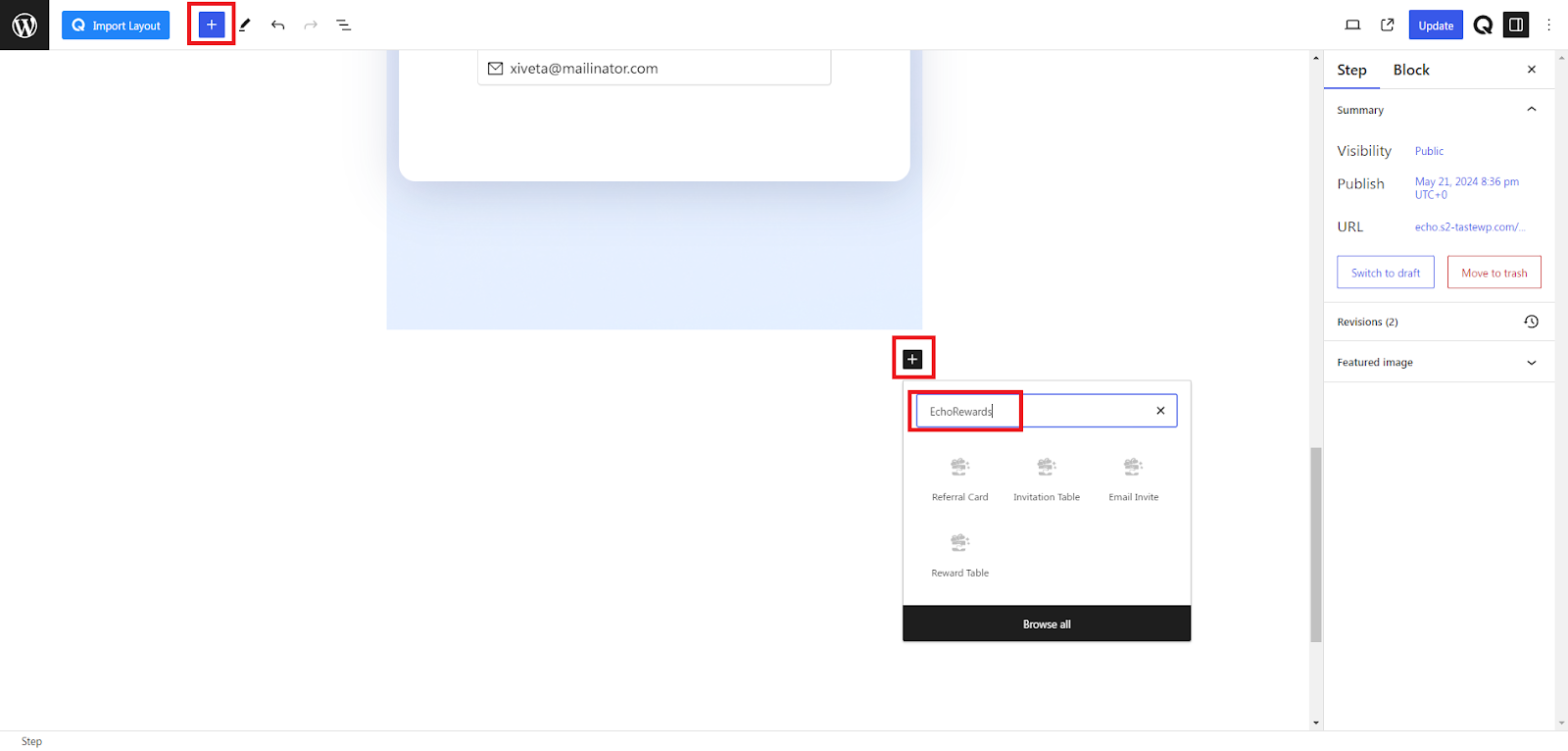This screenshot has width=1568, height=751.
Task: Undo the last change
Action: (278, 25)
